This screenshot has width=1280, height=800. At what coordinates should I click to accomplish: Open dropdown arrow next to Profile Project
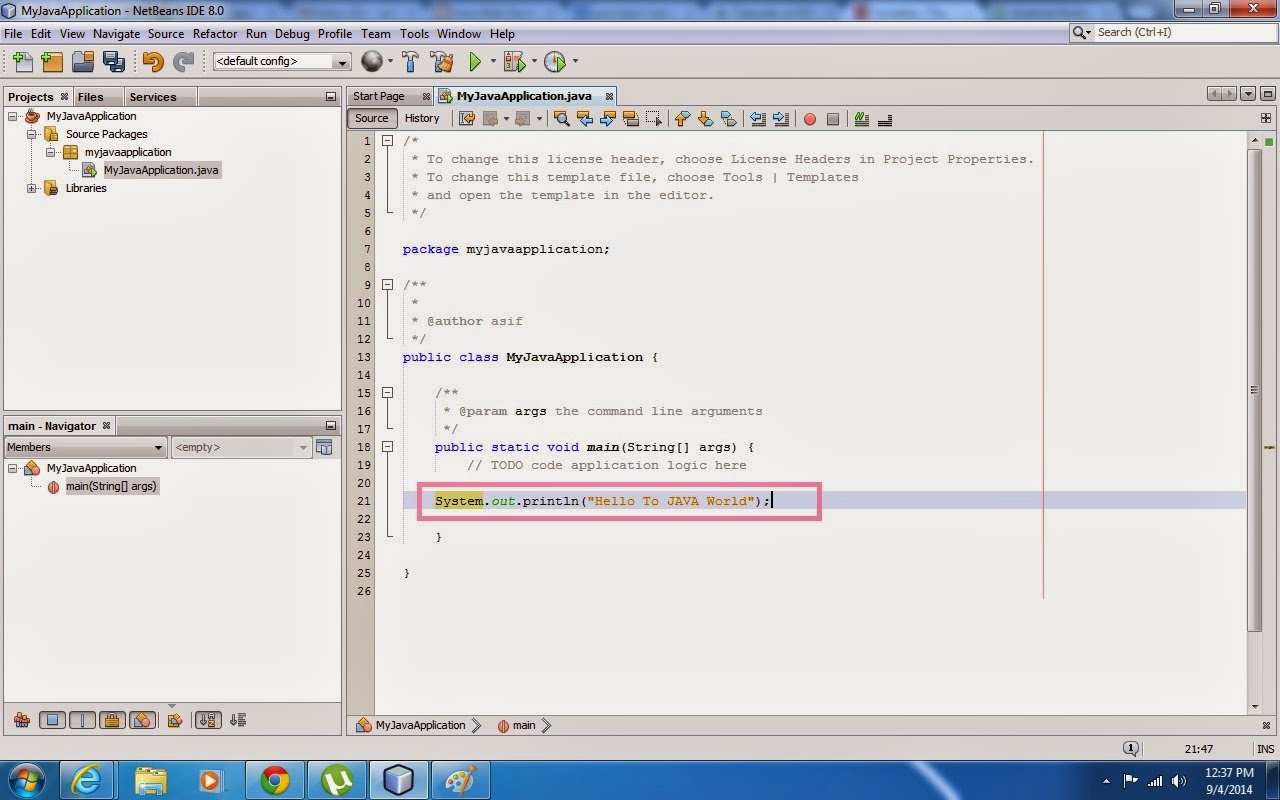pos(575,62)
